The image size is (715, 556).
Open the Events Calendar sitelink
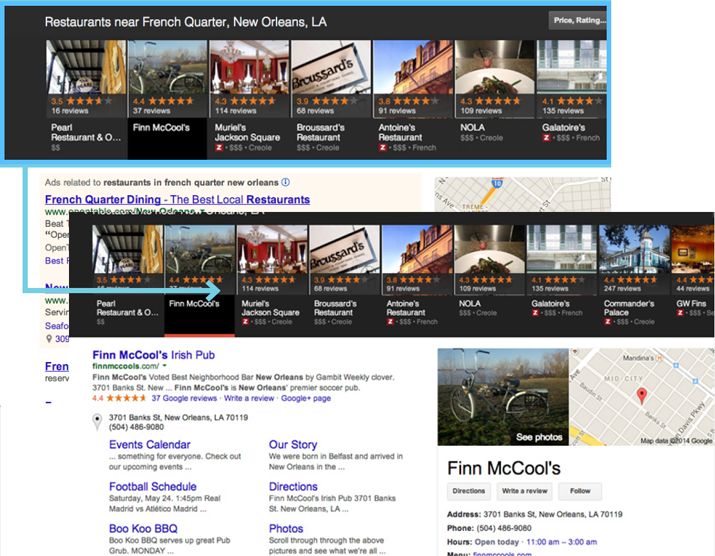149,445
